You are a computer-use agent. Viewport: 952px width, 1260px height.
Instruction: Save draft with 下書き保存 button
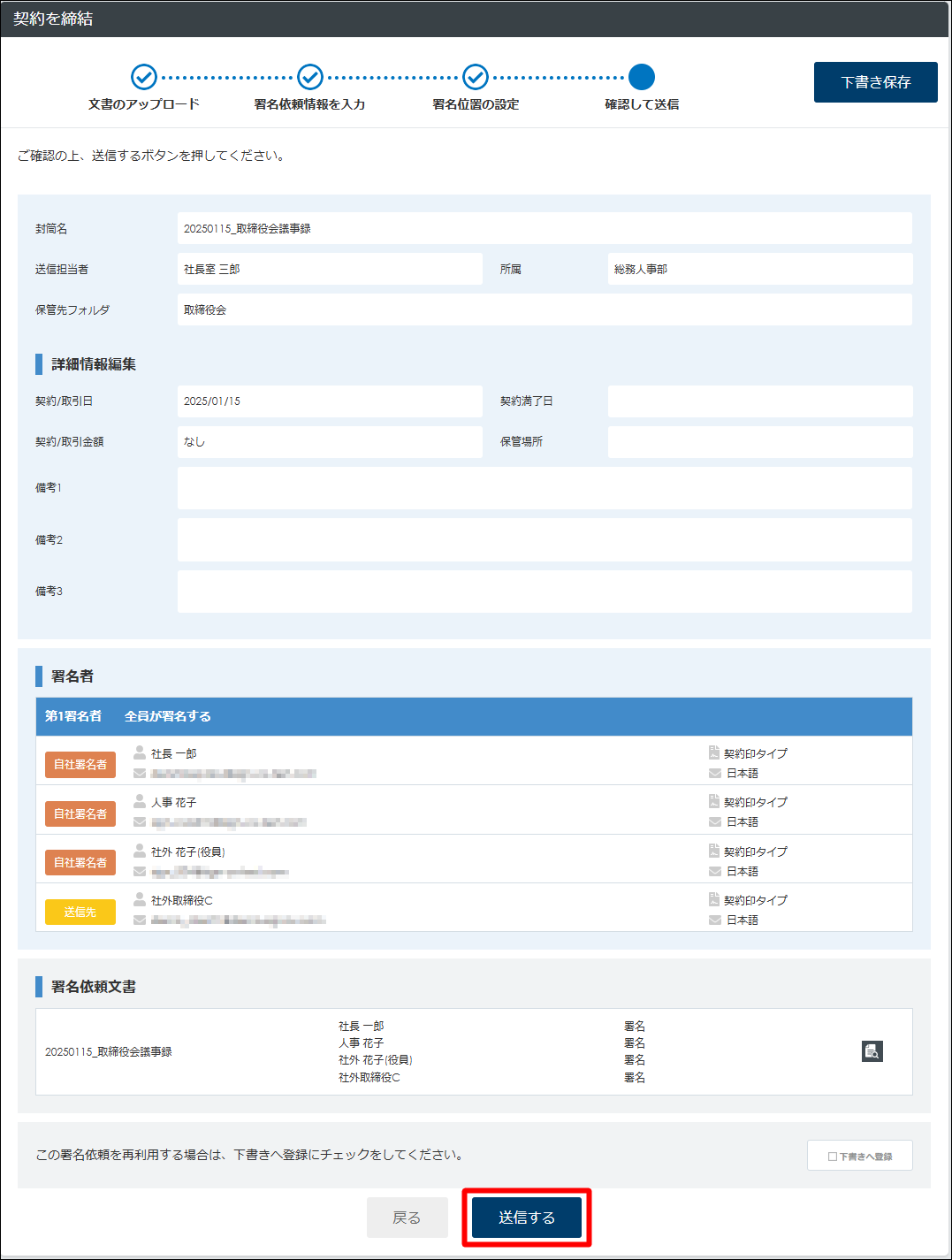[875, 82]
